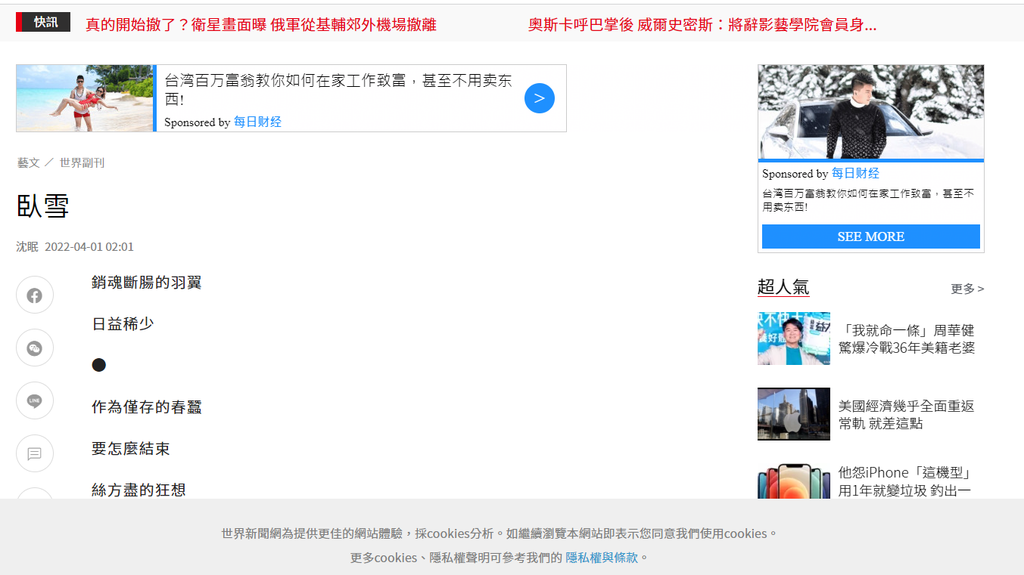Open the 美國經濟 news thumbnail
Viewport: 1024px width, 575px height.
pos(793,414)
